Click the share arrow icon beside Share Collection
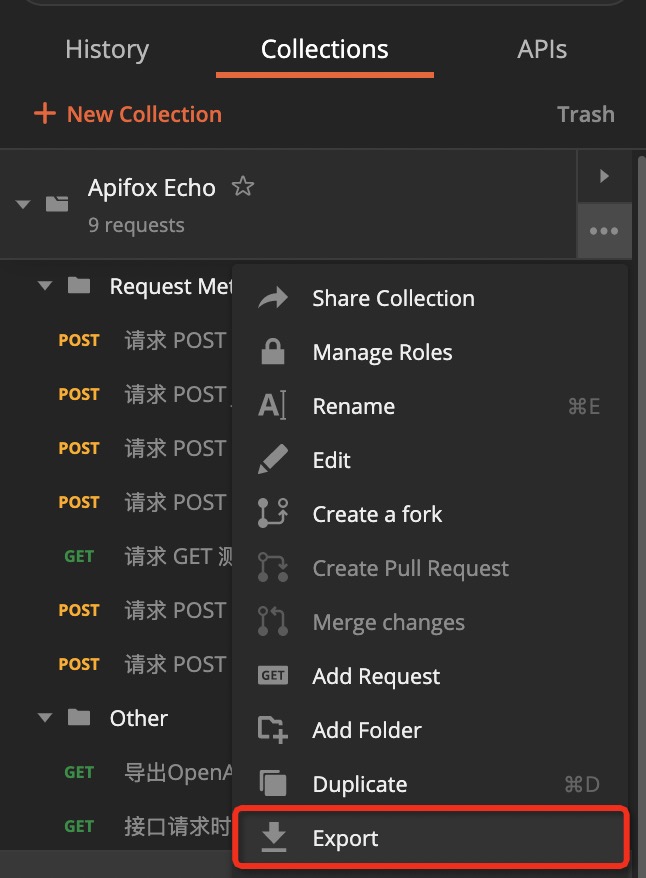Viewport: 646px width, 878px height. coord(271,297)
